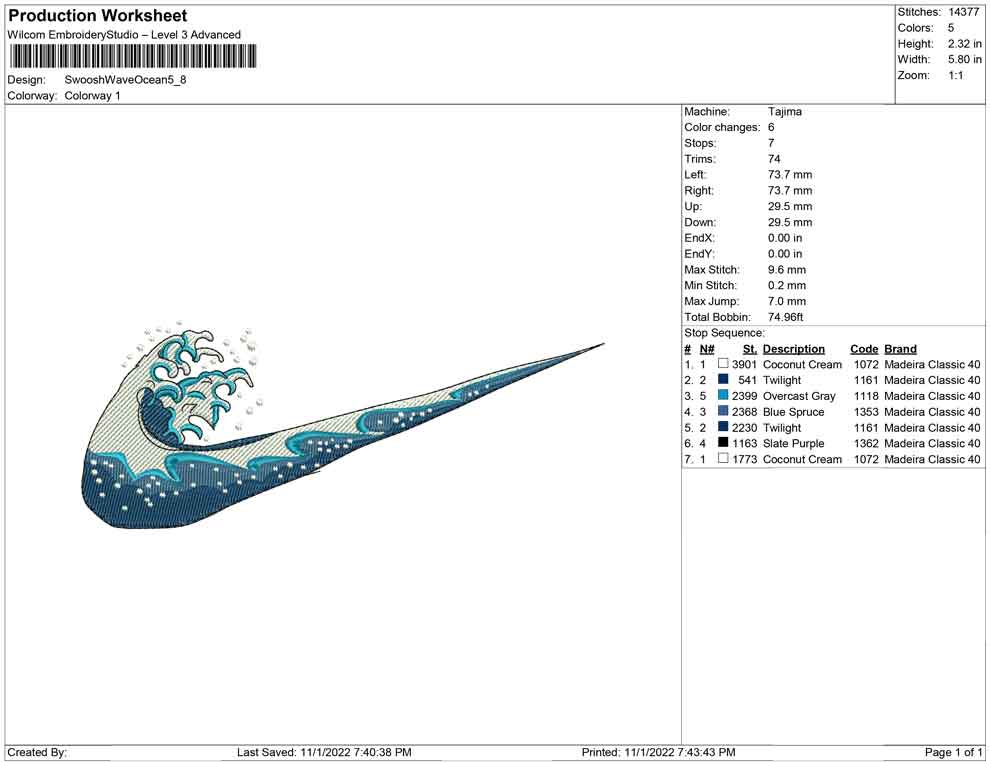
Task: Click the design name SwooshWaveOcean5_8
Action: point(125,80)
